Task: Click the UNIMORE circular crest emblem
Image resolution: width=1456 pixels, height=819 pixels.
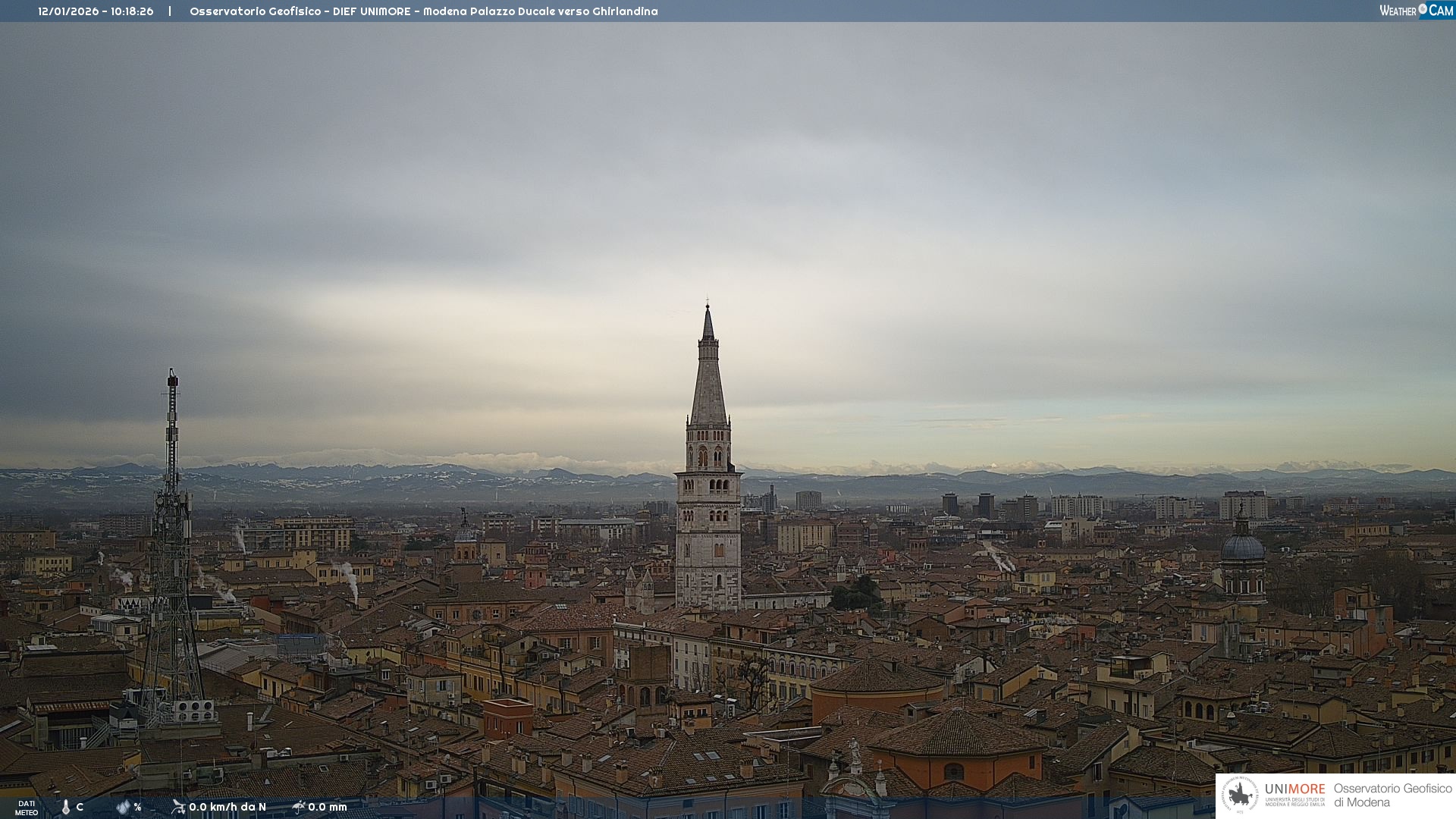Action: (1240, 795)
